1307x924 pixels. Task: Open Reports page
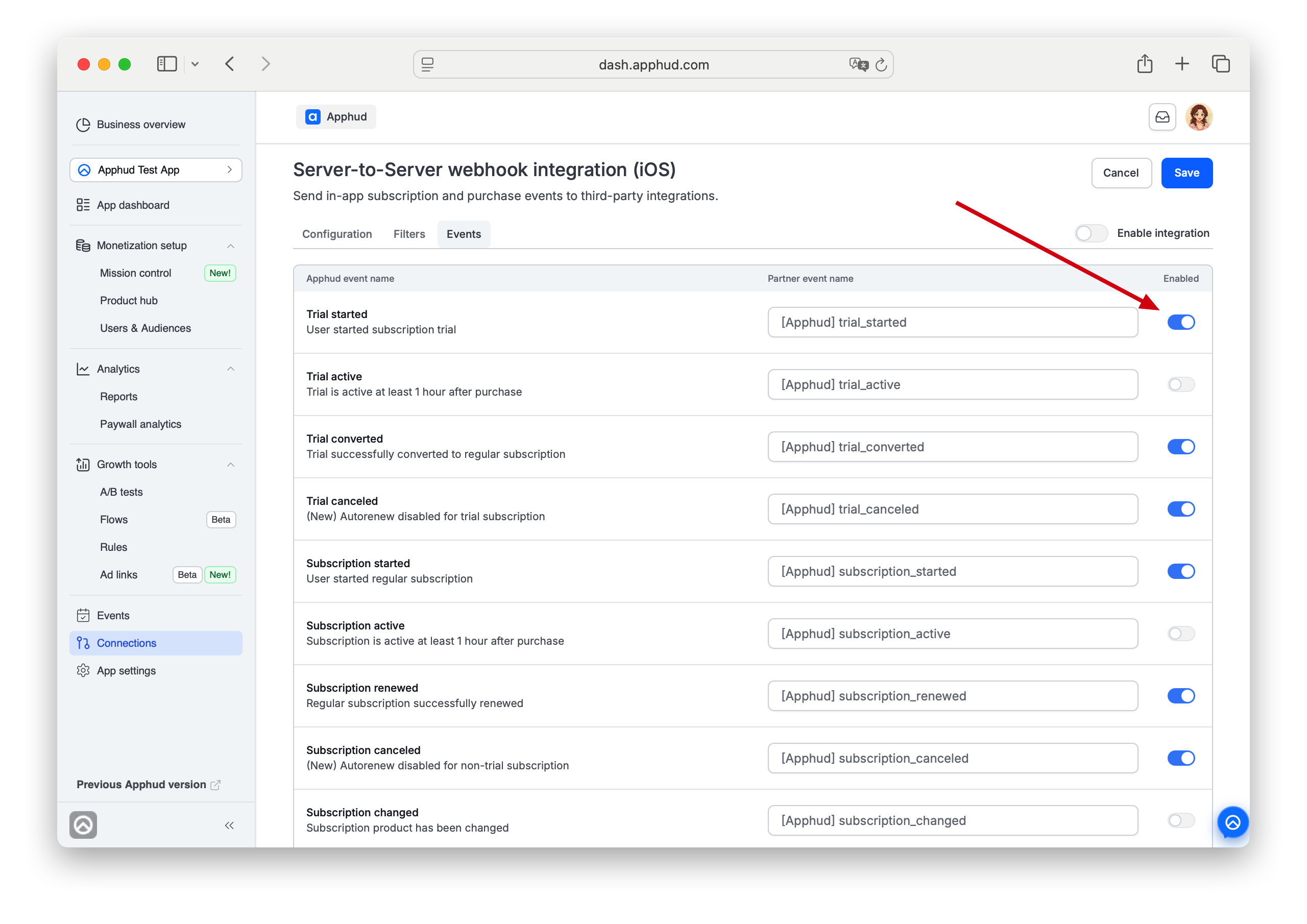point(118,396)
